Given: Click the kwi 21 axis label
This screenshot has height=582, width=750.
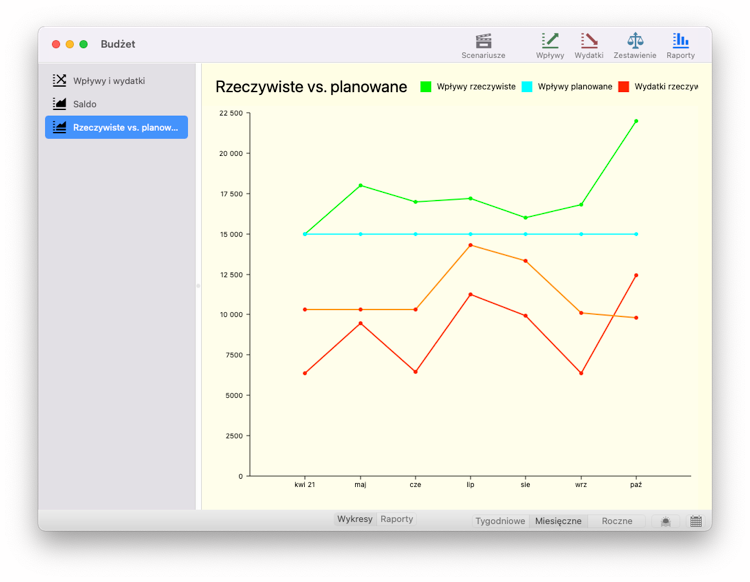Looking at the screenshot, I should pos(305,484).
